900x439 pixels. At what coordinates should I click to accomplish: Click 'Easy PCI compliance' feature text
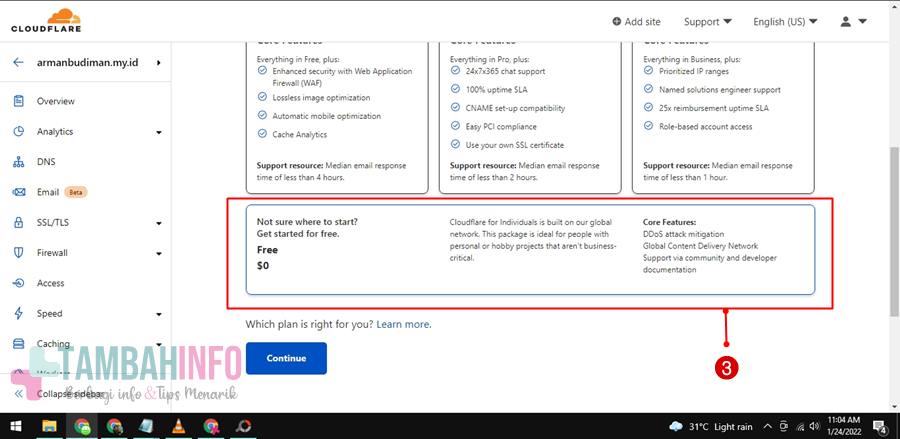(501, 126)
